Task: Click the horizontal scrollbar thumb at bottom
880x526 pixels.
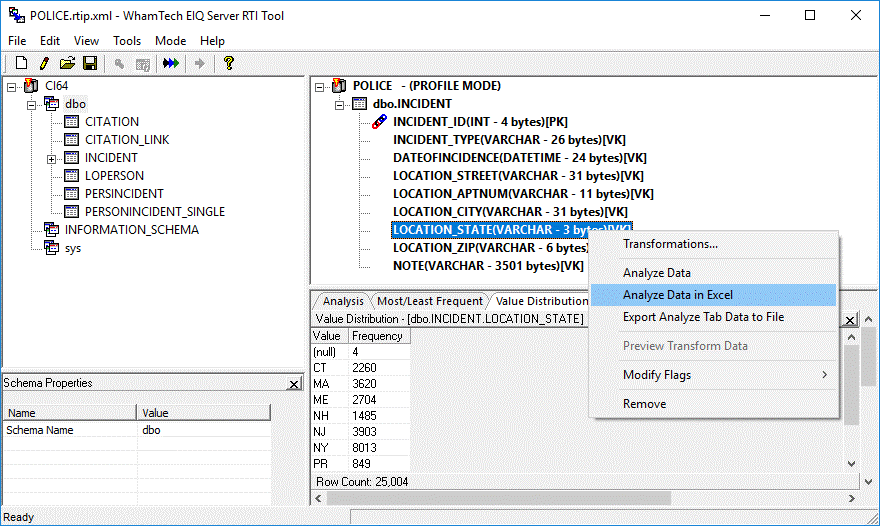Action: tap(498, 498)
